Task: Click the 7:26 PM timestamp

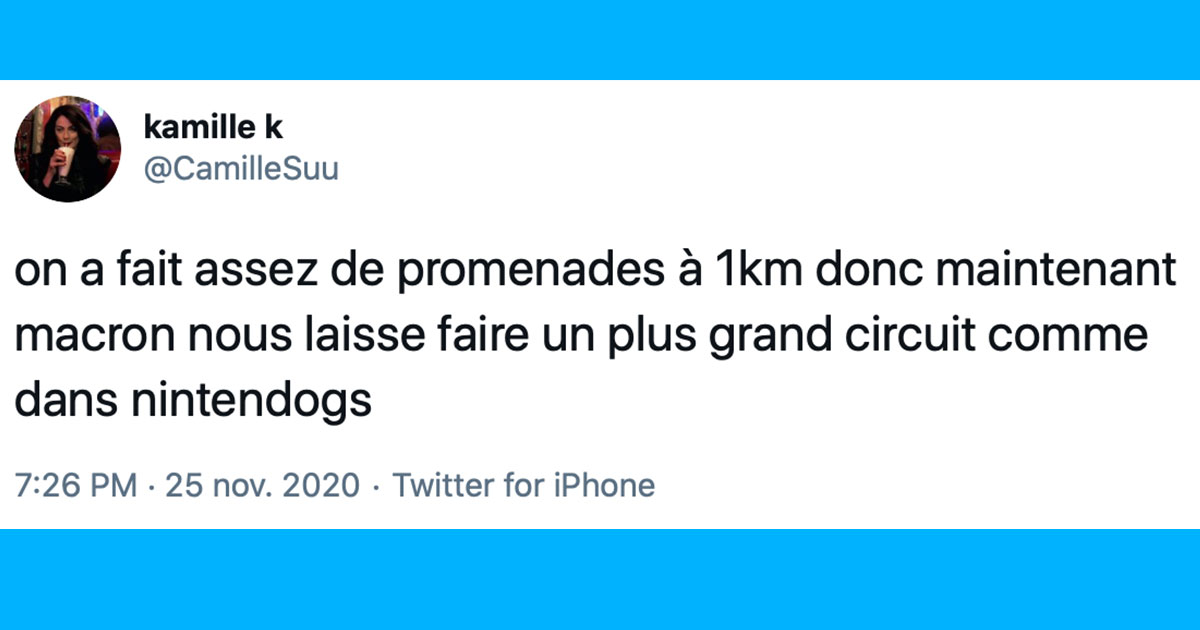Action: [x=76, y=486]
